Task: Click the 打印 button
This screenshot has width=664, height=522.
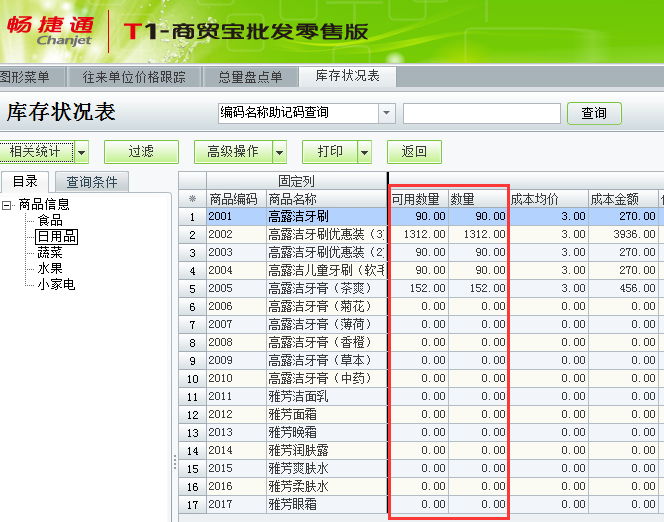Action: 329,152
